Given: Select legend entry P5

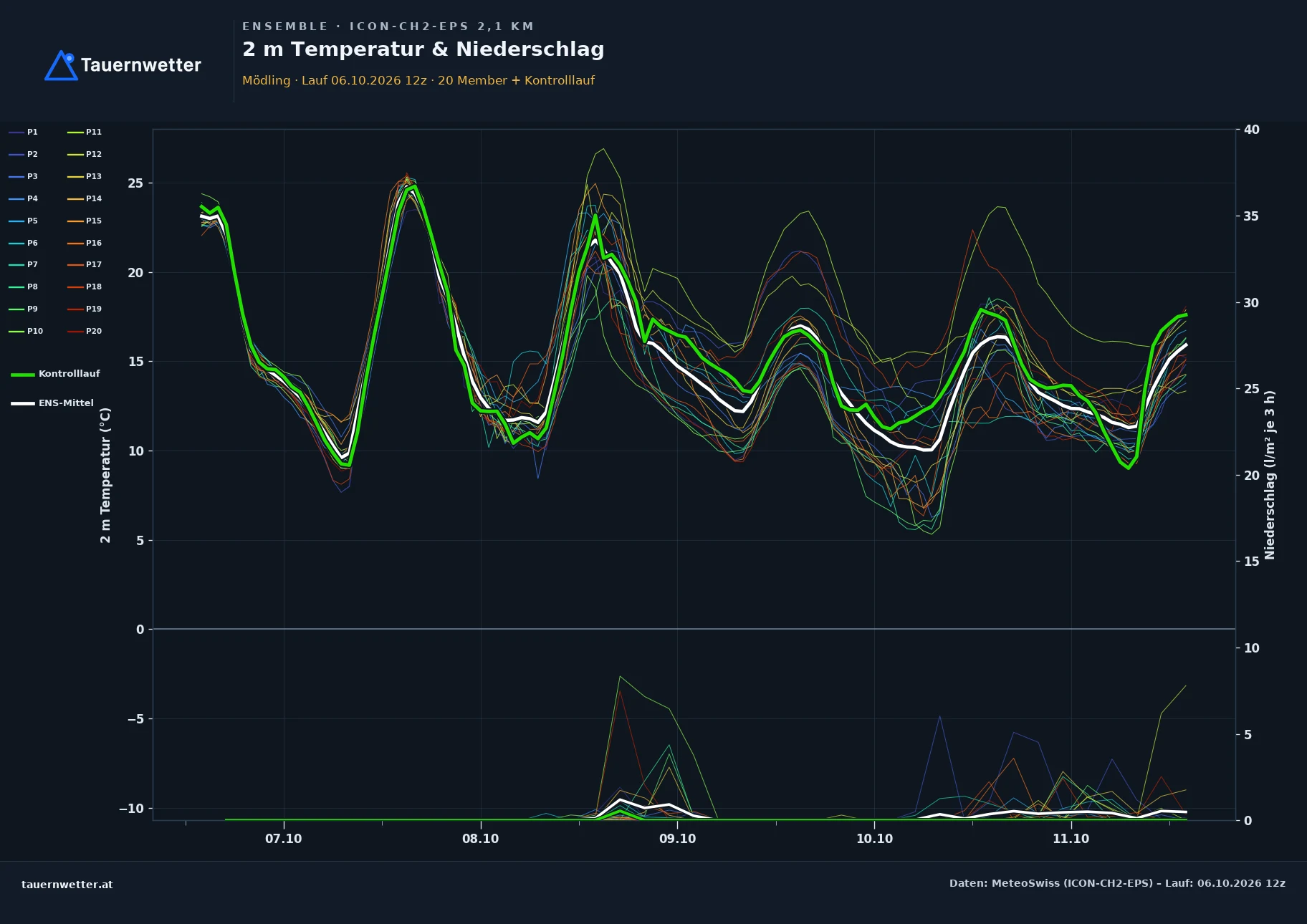Looking at the screenshot, I should pos(24,221).
